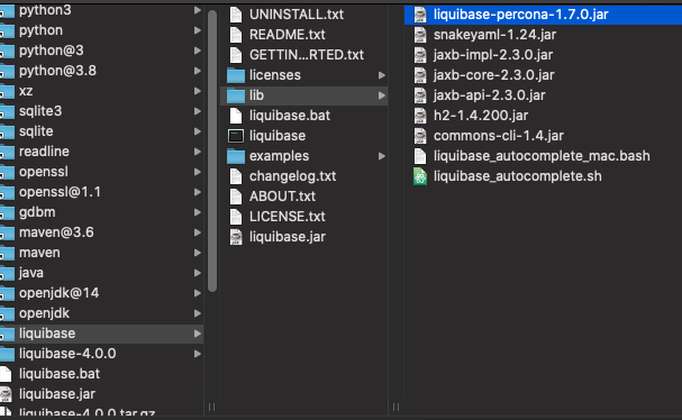Click the liquibase_autocomplete_mac.bash filename text
The image size is (682, 420).
542,156
